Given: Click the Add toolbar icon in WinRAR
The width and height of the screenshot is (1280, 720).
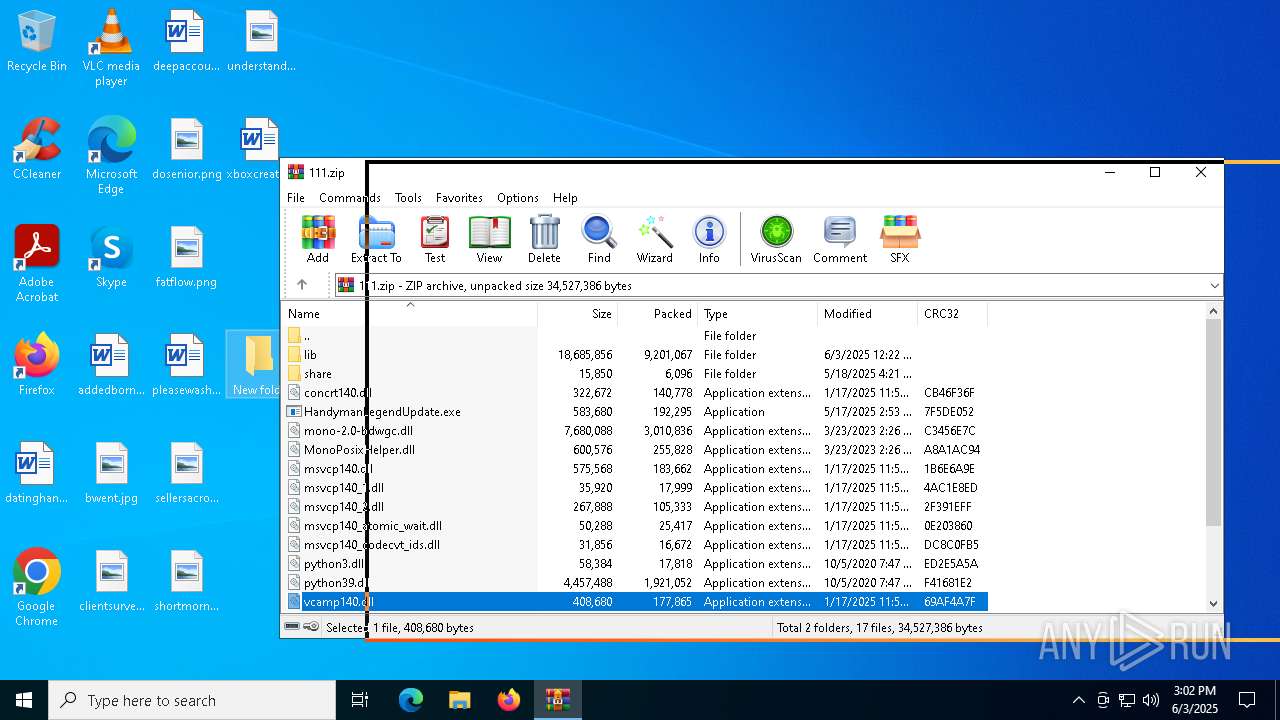Looking at the screenshot, I should (x=318, y=239).
